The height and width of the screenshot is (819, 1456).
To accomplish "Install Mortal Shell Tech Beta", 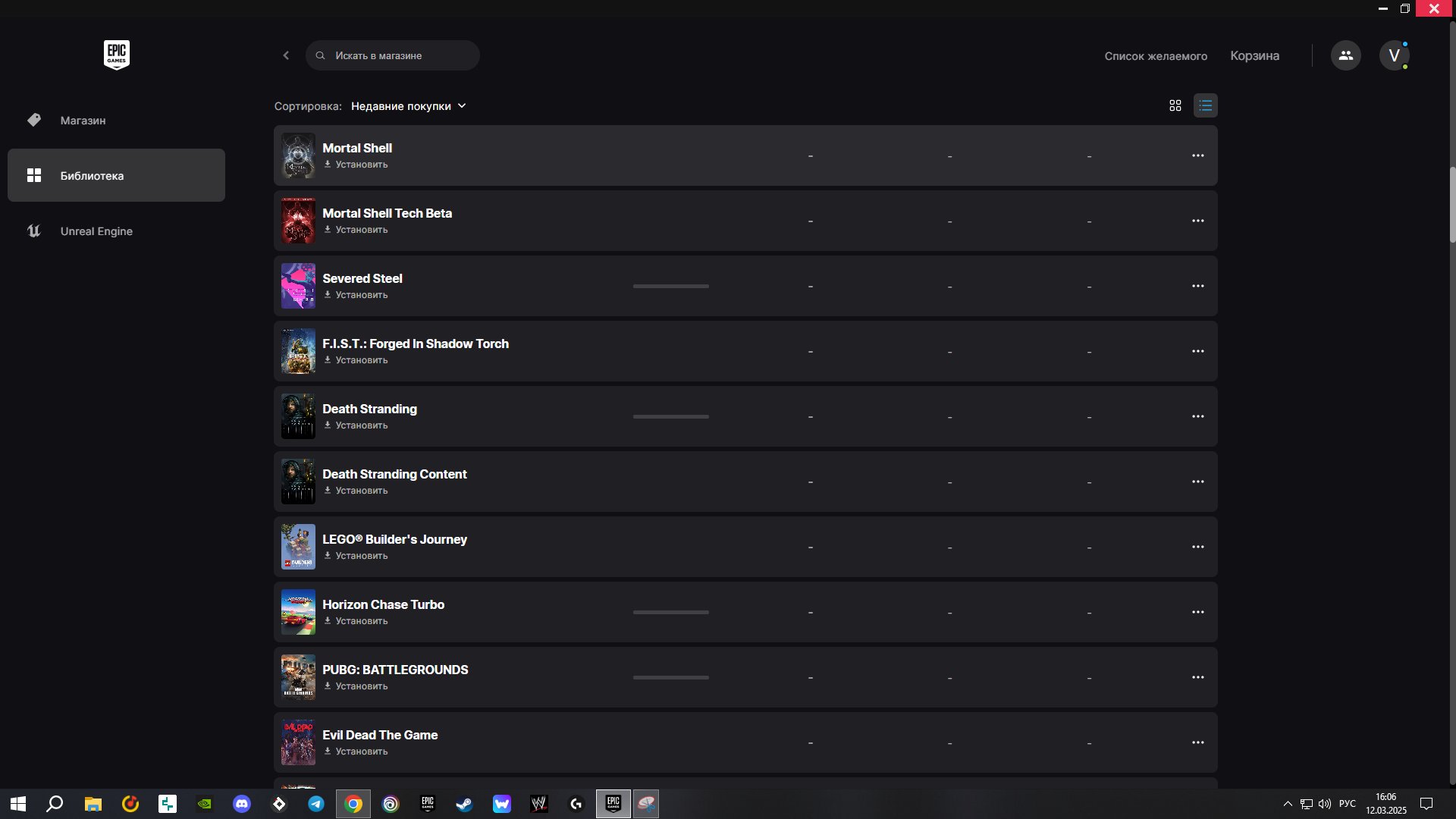I will [356, 230].
